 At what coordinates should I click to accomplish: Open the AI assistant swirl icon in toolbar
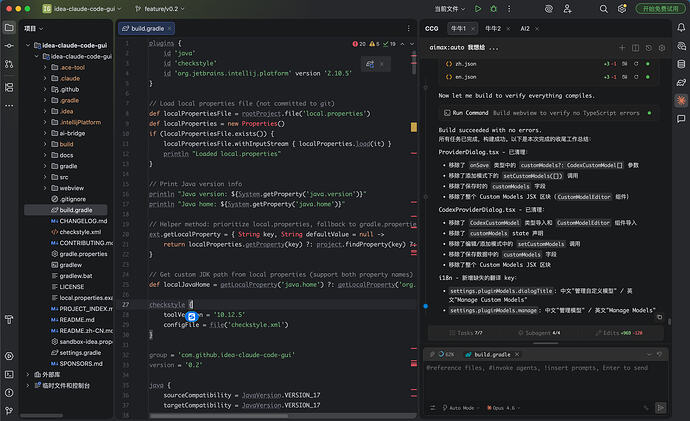tap(549, 9)
